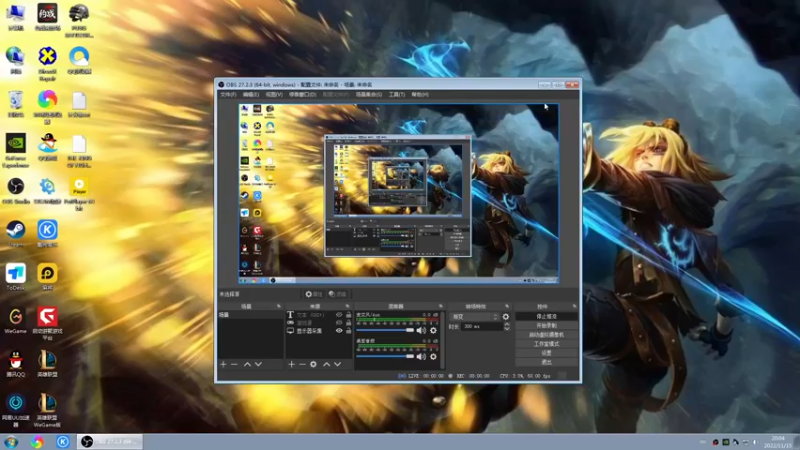Toggle visibility eye of the game capture source

339,323
